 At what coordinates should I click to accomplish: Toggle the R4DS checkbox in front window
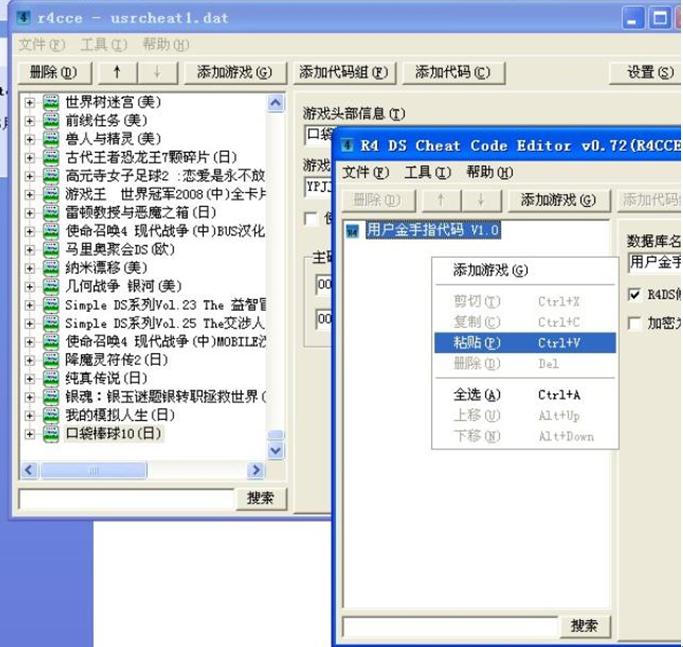[635, 295]
